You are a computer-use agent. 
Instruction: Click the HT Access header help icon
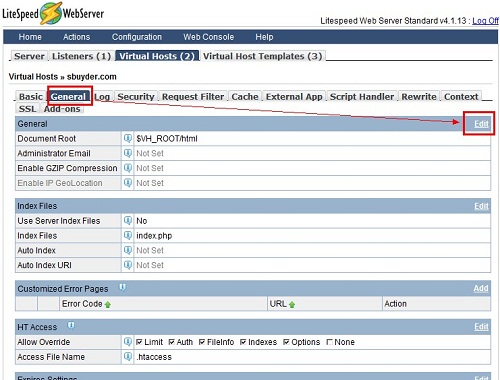pos(71,326)
